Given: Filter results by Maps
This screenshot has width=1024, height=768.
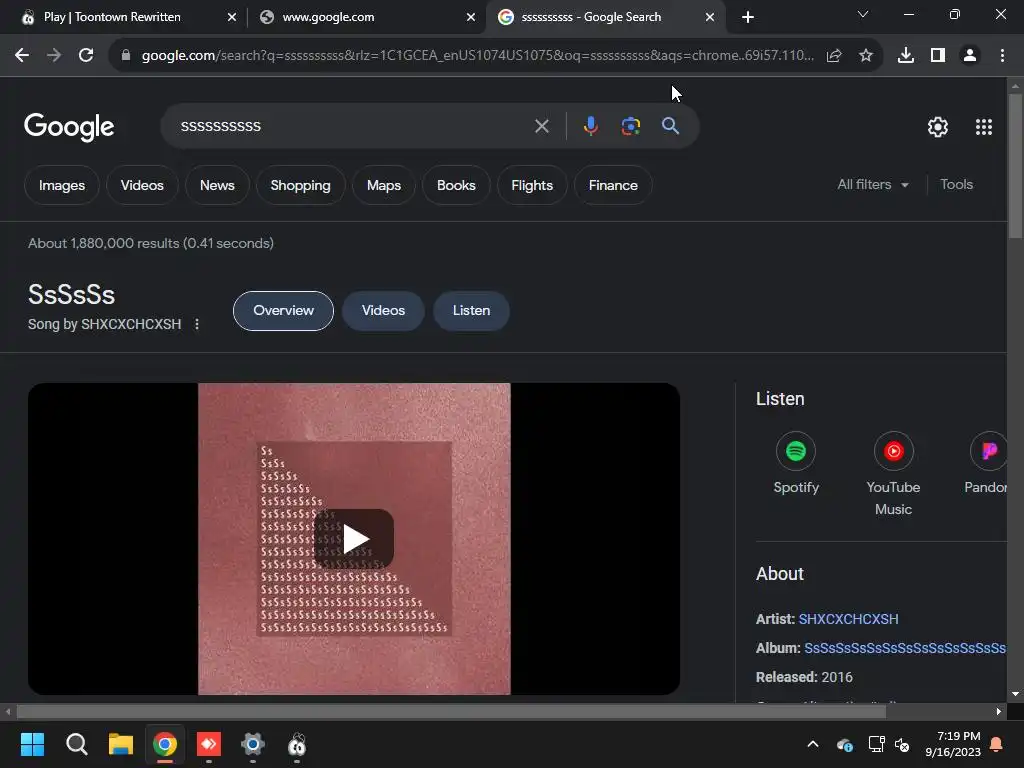Looking at the screenshot, I should pyautogui.click(x=383, y=185).
